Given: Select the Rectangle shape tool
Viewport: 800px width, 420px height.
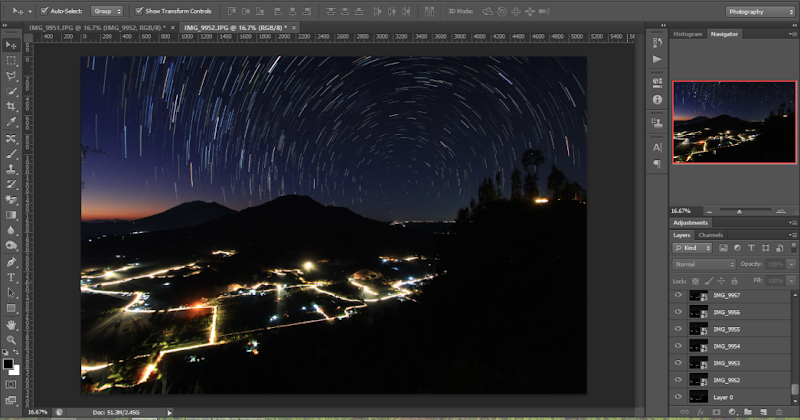Looking at the screenshot, I should (11, 308).
